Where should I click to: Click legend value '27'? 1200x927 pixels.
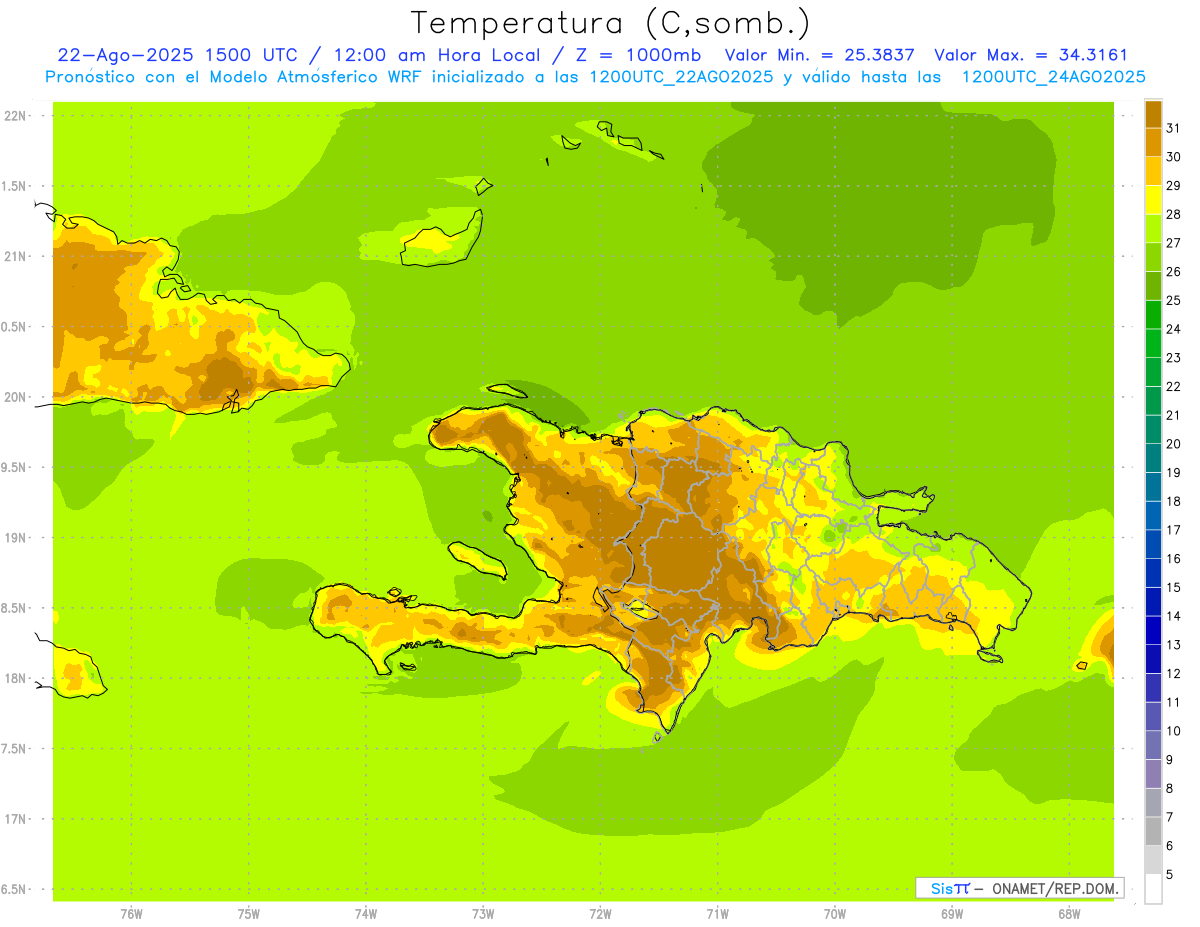point(1174,243)
